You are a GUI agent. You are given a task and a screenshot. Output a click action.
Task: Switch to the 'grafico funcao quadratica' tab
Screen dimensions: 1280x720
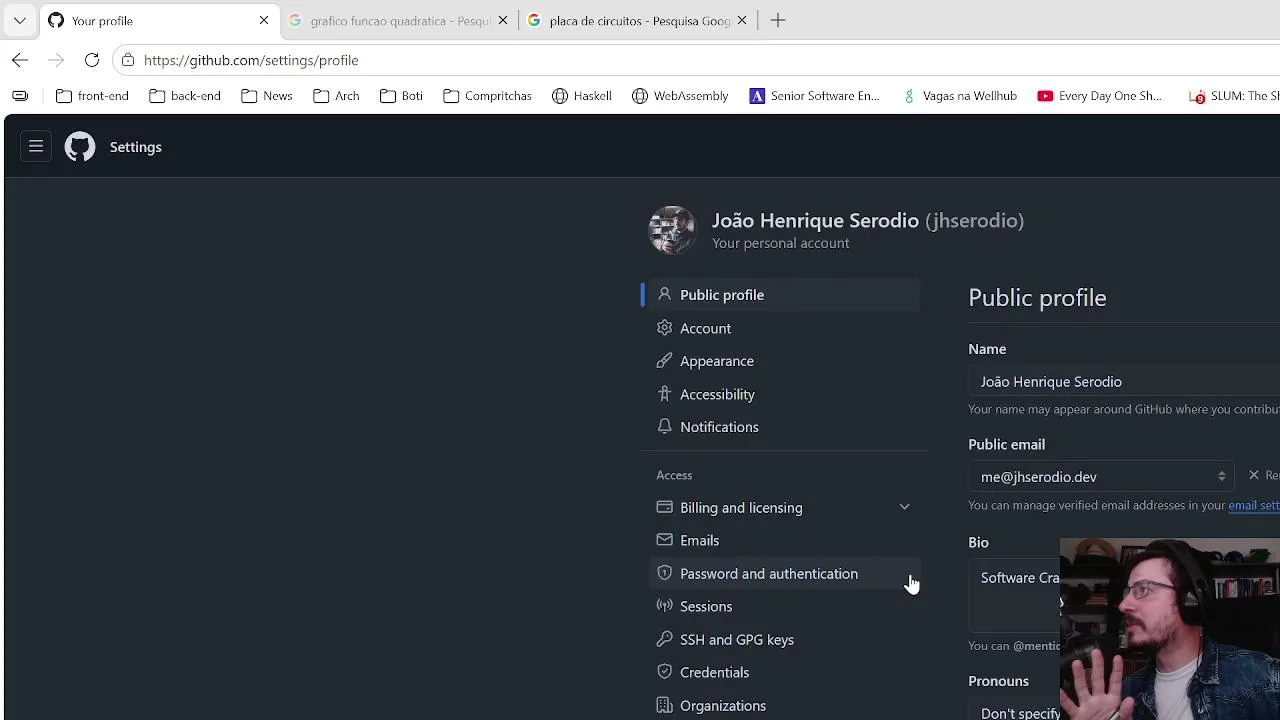pos(398,20)
